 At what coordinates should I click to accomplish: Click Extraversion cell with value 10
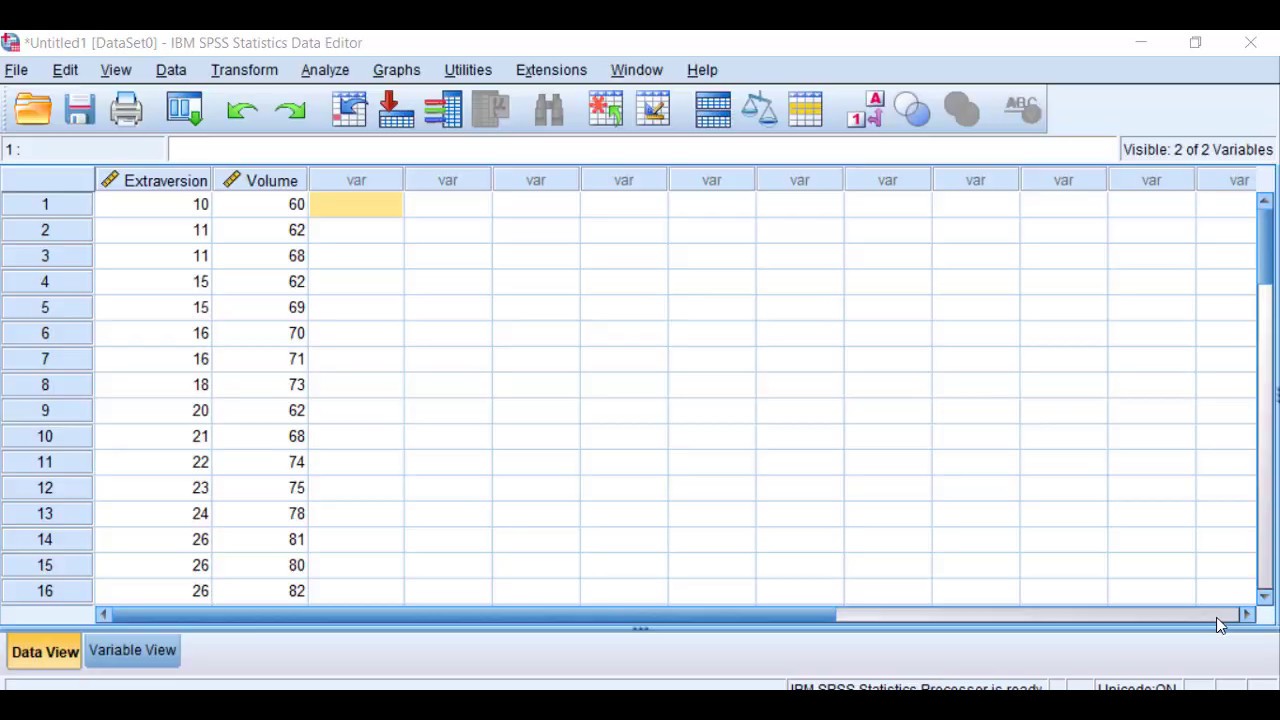(154, 204)
